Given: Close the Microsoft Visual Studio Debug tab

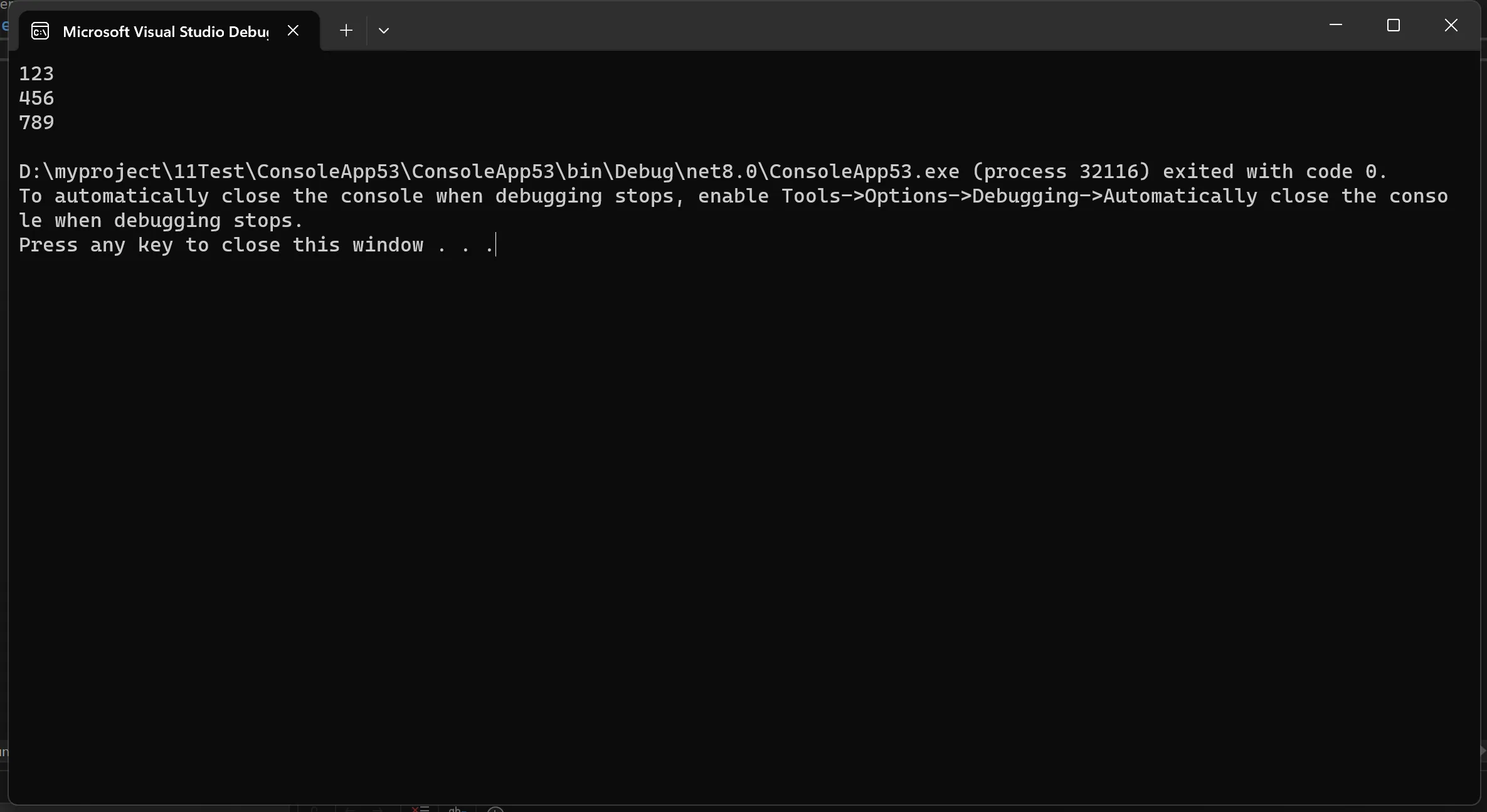Looking at the screenshot, I should pos(293,30).
